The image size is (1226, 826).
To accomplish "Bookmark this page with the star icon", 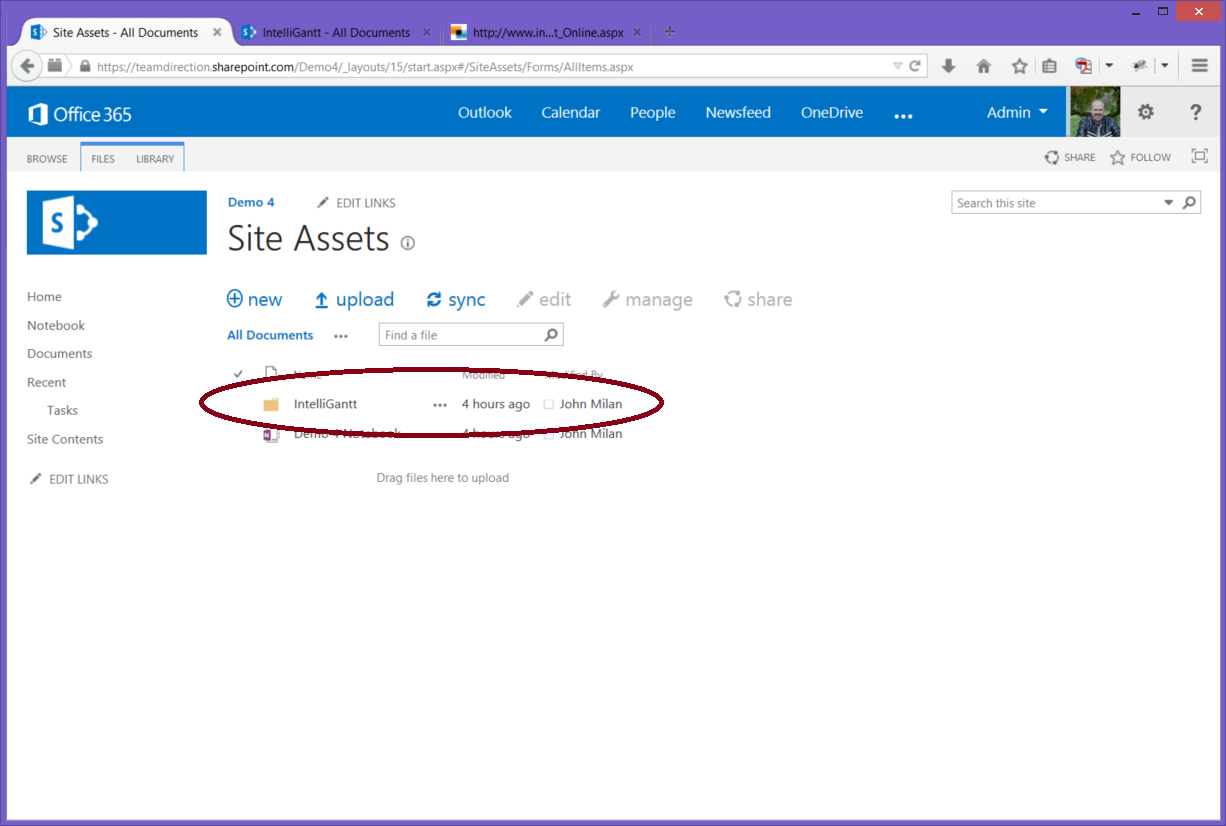I will coord(1019,66).
